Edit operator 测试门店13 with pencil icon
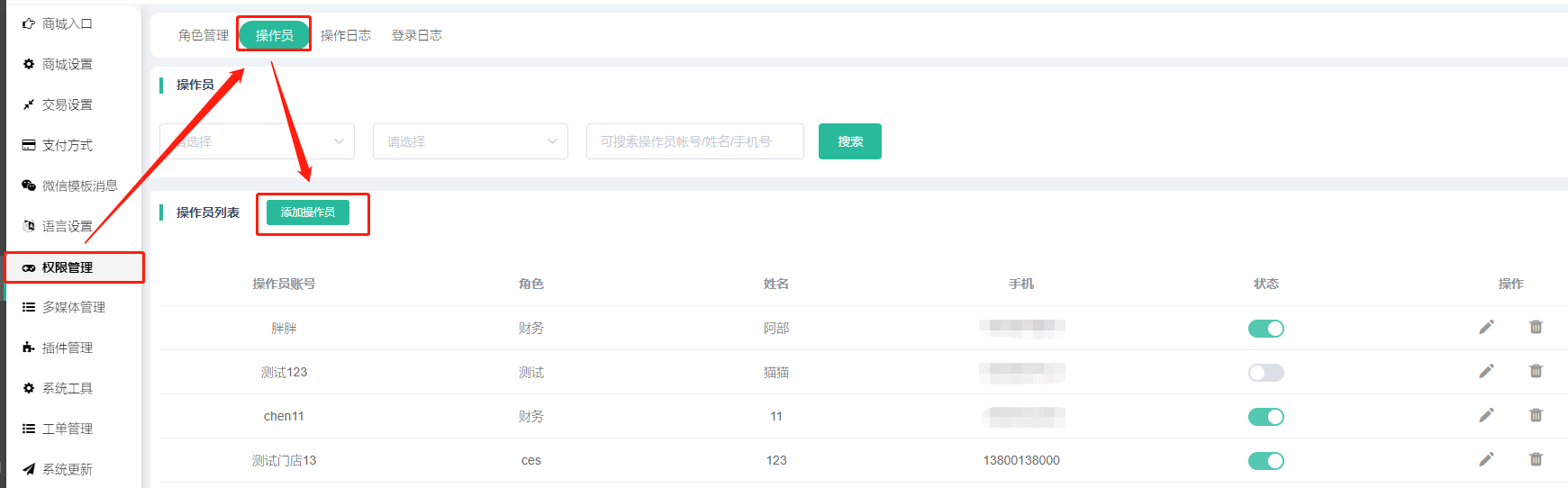Viewport: 1568px width, 488px height. [1486, 459]
